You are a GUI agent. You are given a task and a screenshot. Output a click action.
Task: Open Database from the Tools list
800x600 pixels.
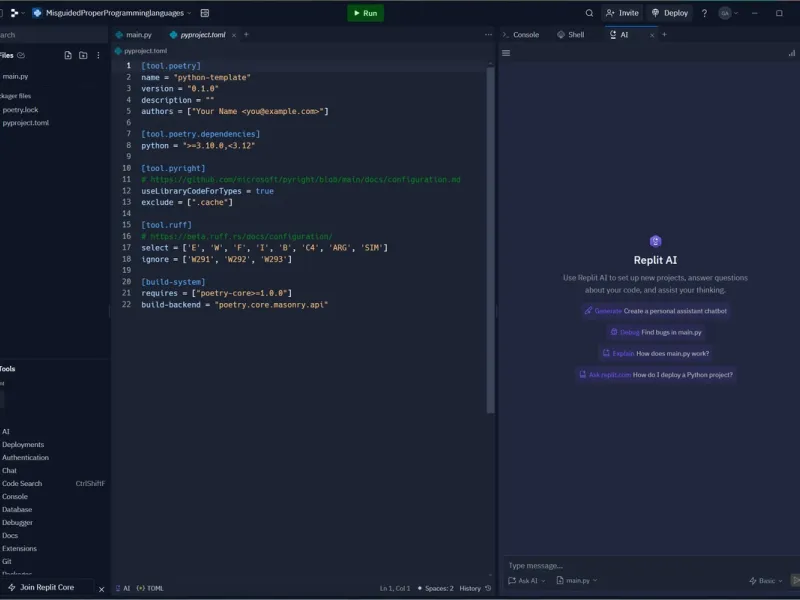(x=17, y=510)
